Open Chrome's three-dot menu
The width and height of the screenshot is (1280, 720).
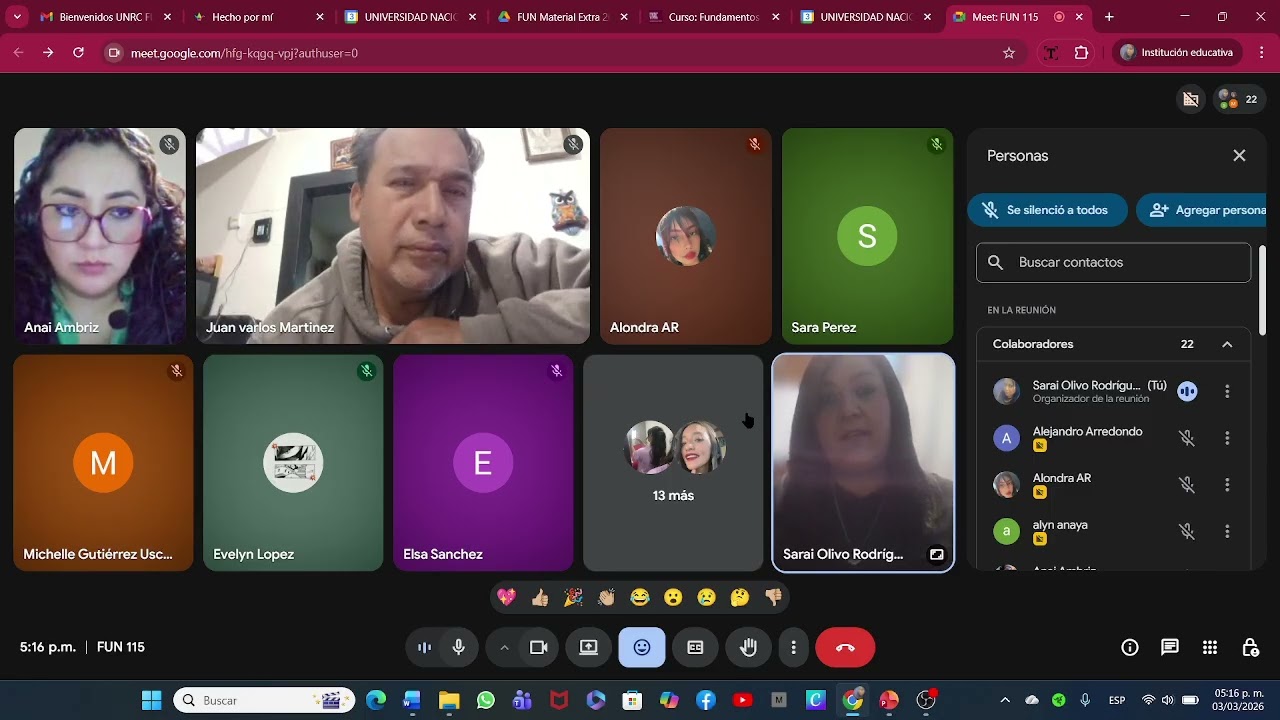pyautogui.click(x=1261, y=53)
